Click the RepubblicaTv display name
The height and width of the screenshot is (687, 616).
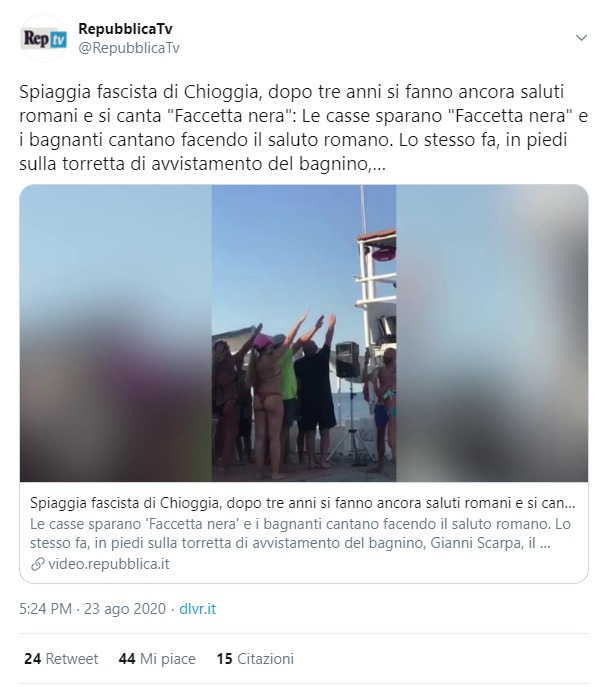(x=125, y=28)
